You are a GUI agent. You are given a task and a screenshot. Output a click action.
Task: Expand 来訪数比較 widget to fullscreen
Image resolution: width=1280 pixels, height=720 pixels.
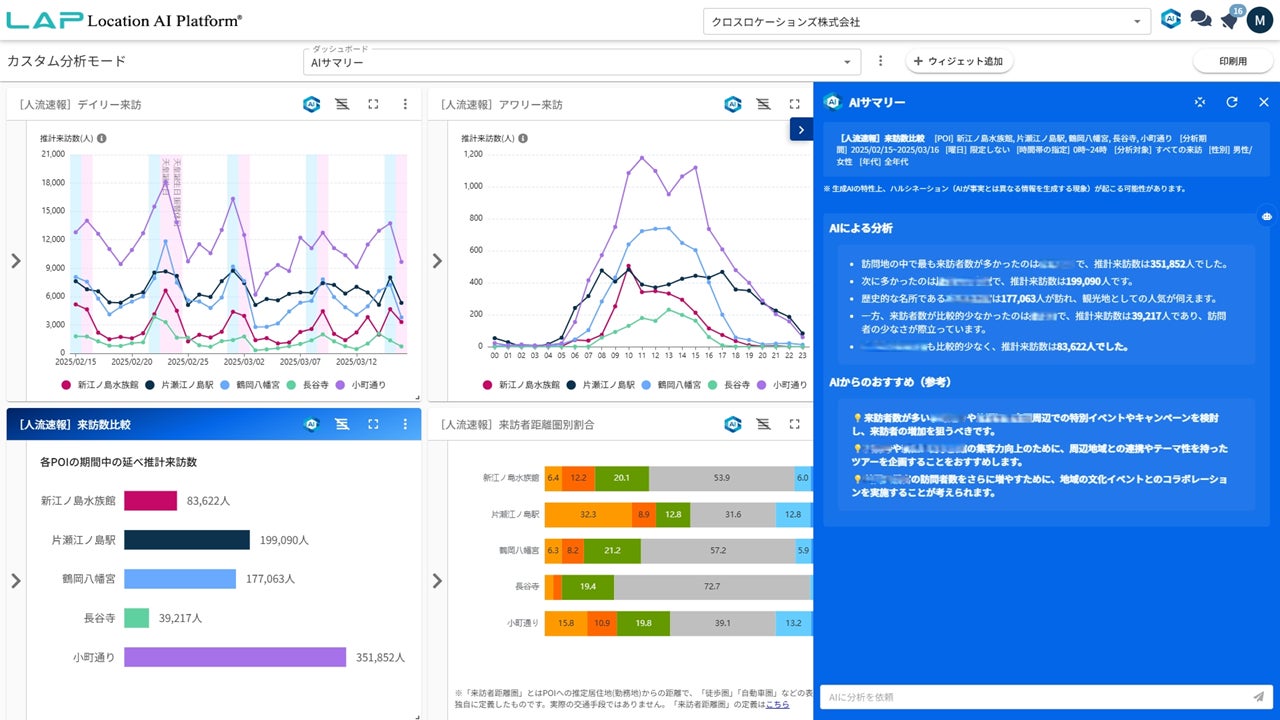coord(373,424)
